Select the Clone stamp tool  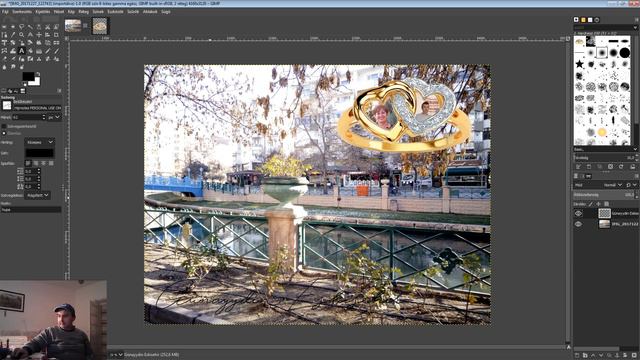[x=39, y=59]
